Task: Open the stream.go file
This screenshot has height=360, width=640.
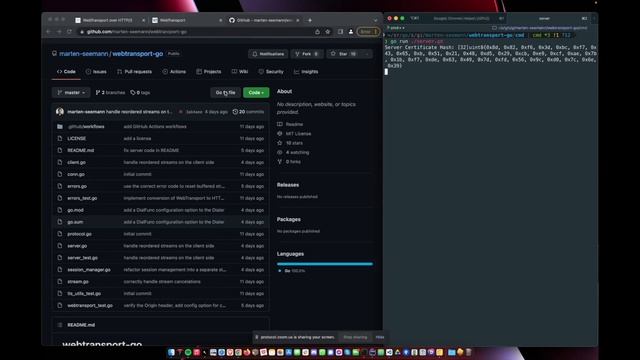Action: coord(78,282)
